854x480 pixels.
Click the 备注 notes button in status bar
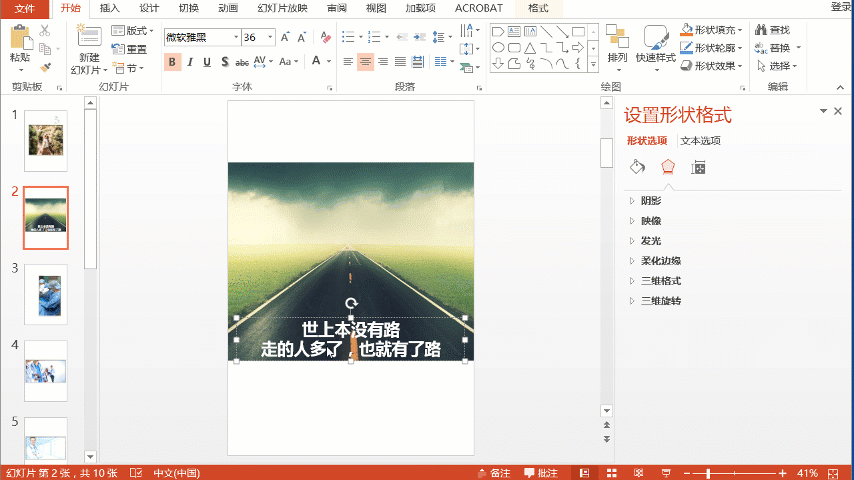tap(494, 473)
